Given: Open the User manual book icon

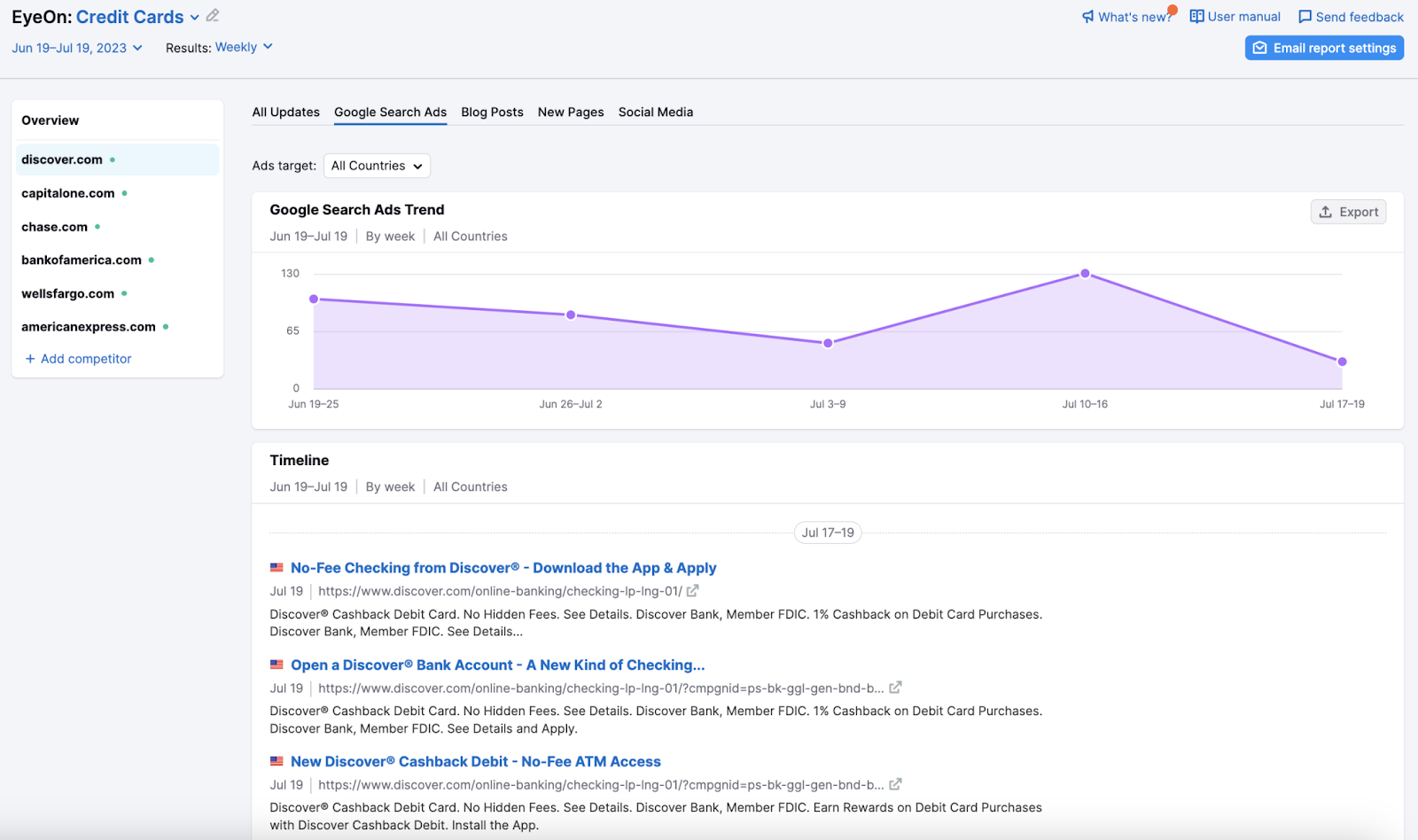Looking at the screenshot, I should click(1196, 17).
